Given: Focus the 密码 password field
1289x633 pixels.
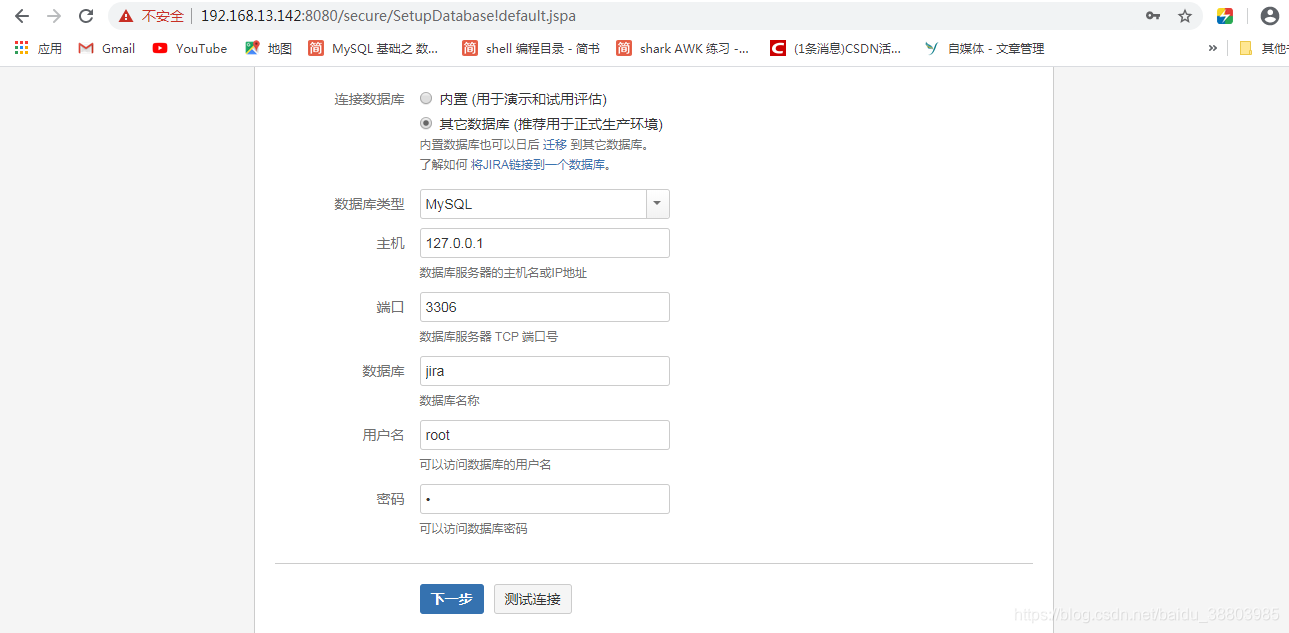Looking at the screenshot, I should [x=545, y=499].
